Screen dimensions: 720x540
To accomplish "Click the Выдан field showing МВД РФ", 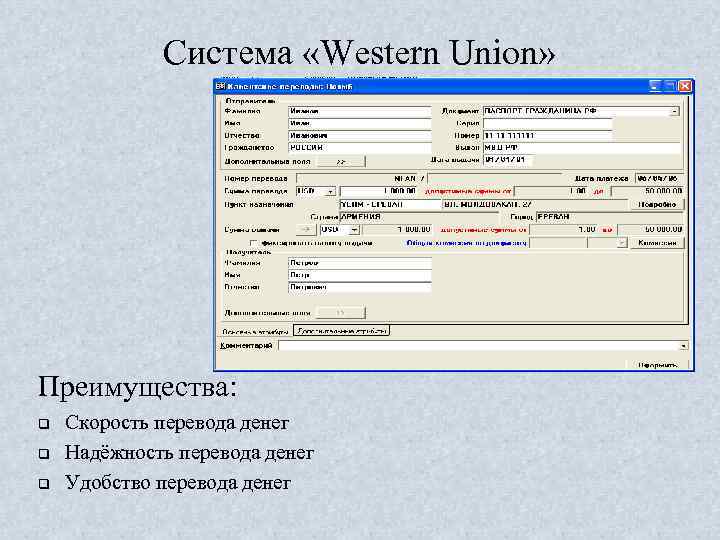I will click(x=581, y=148).
